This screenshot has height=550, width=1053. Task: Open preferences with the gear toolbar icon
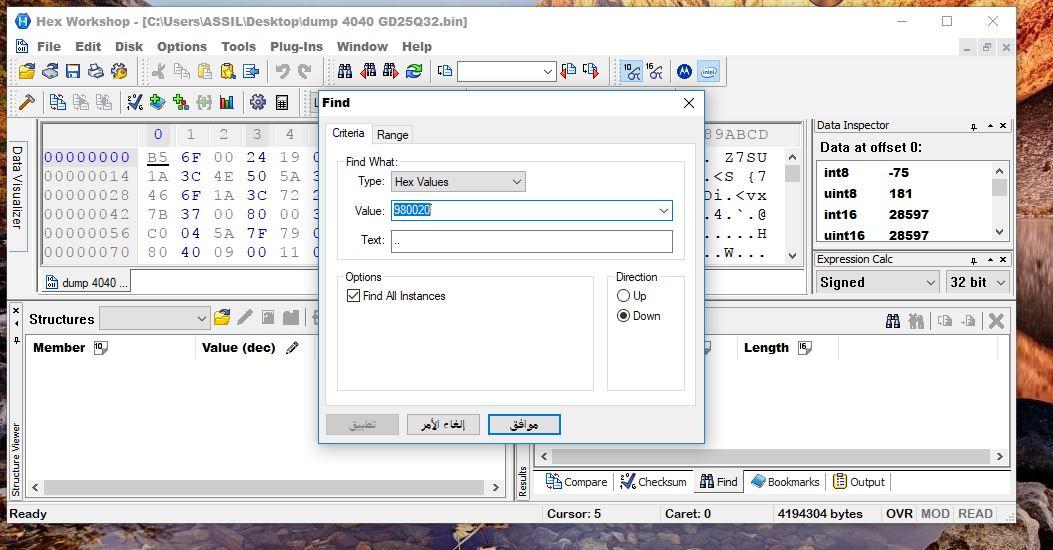click(x=258, y=102)
